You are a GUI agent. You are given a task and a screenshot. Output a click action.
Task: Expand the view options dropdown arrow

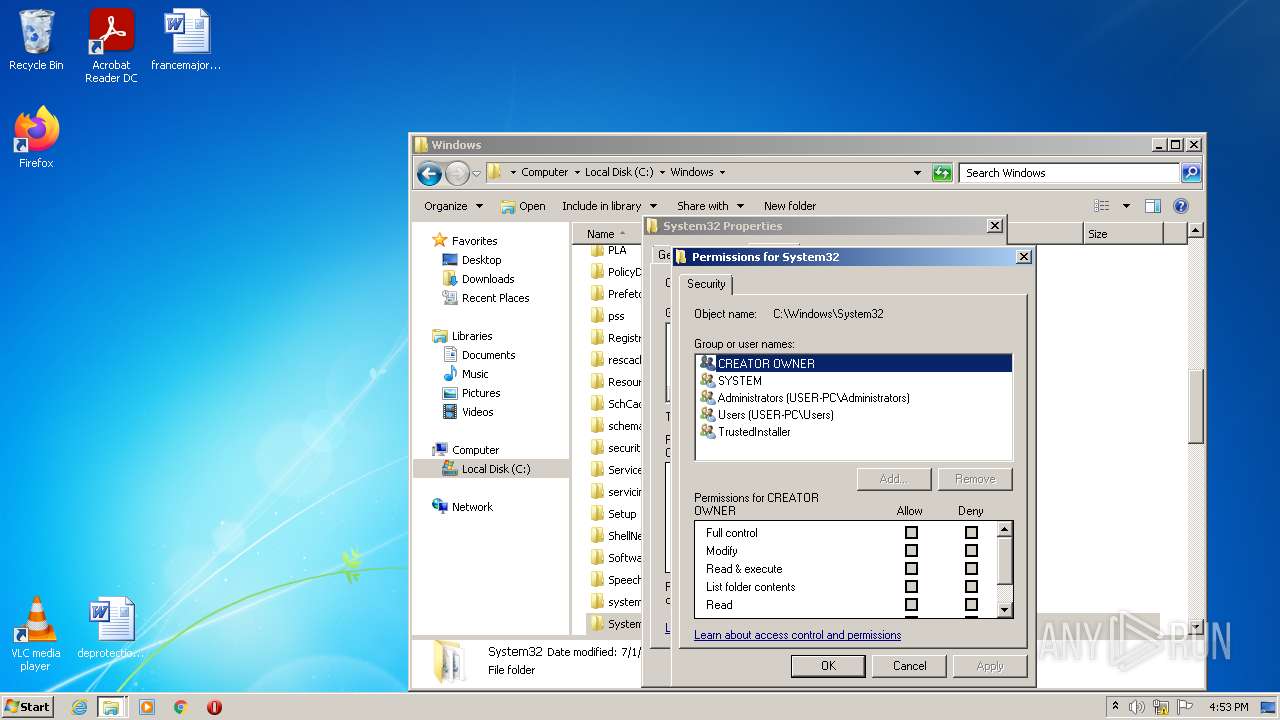1126,206
